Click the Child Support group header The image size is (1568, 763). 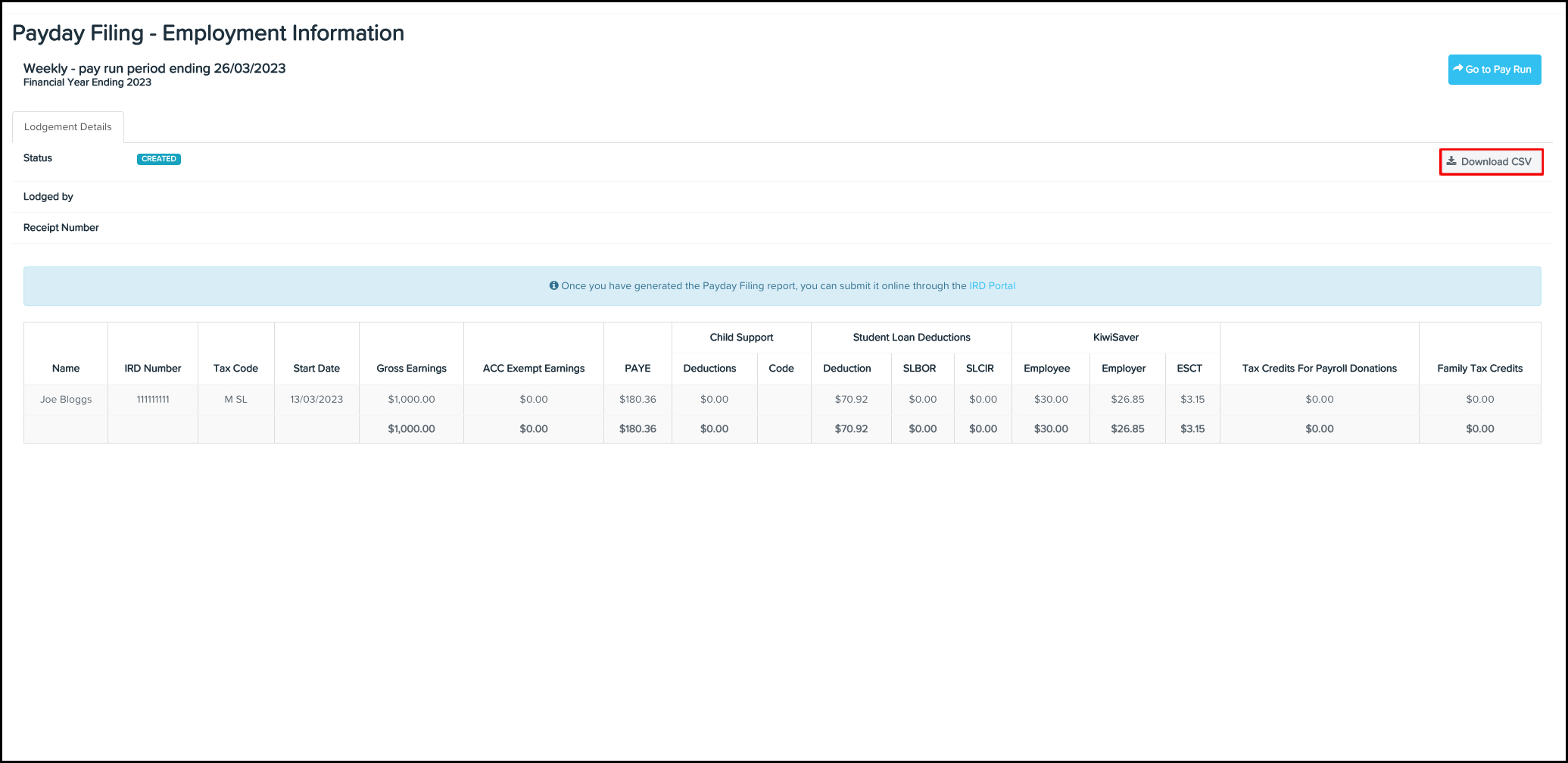[x=741, y=338]
